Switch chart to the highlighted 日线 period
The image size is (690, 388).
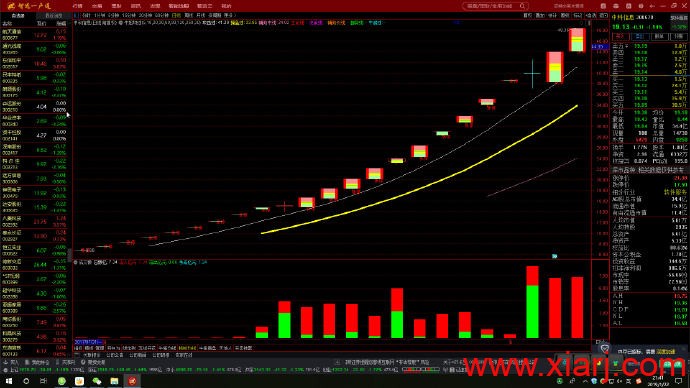[176, 15]
